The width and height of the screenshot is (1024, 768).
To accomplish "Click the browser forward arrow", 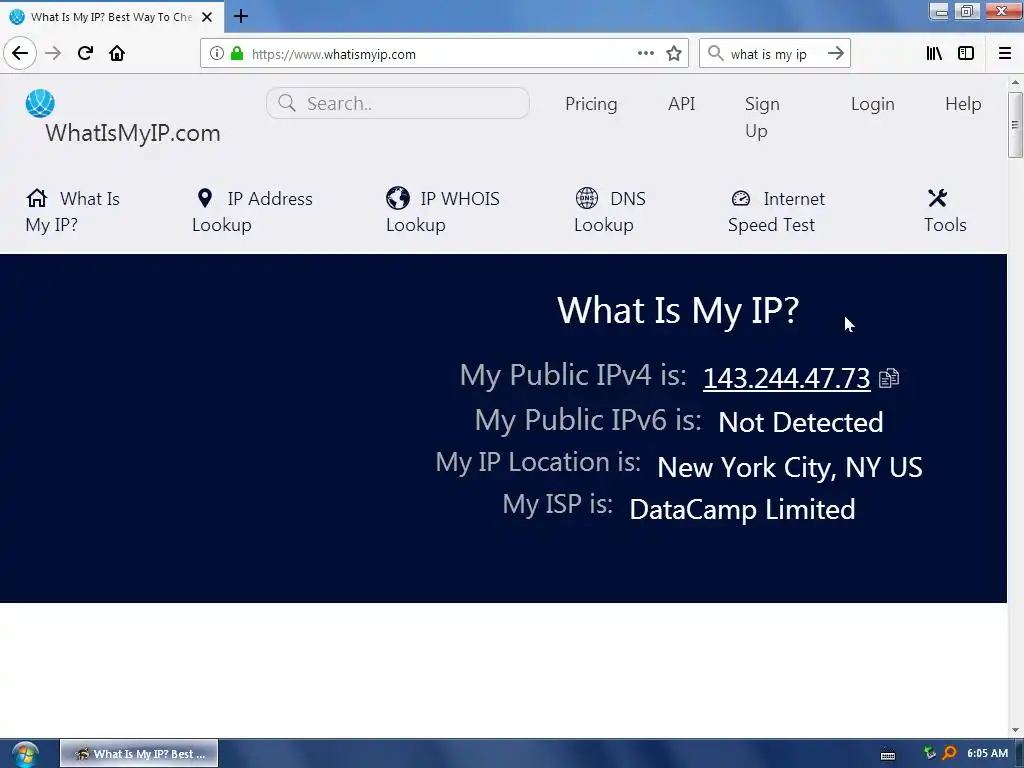I will [53, 54].
